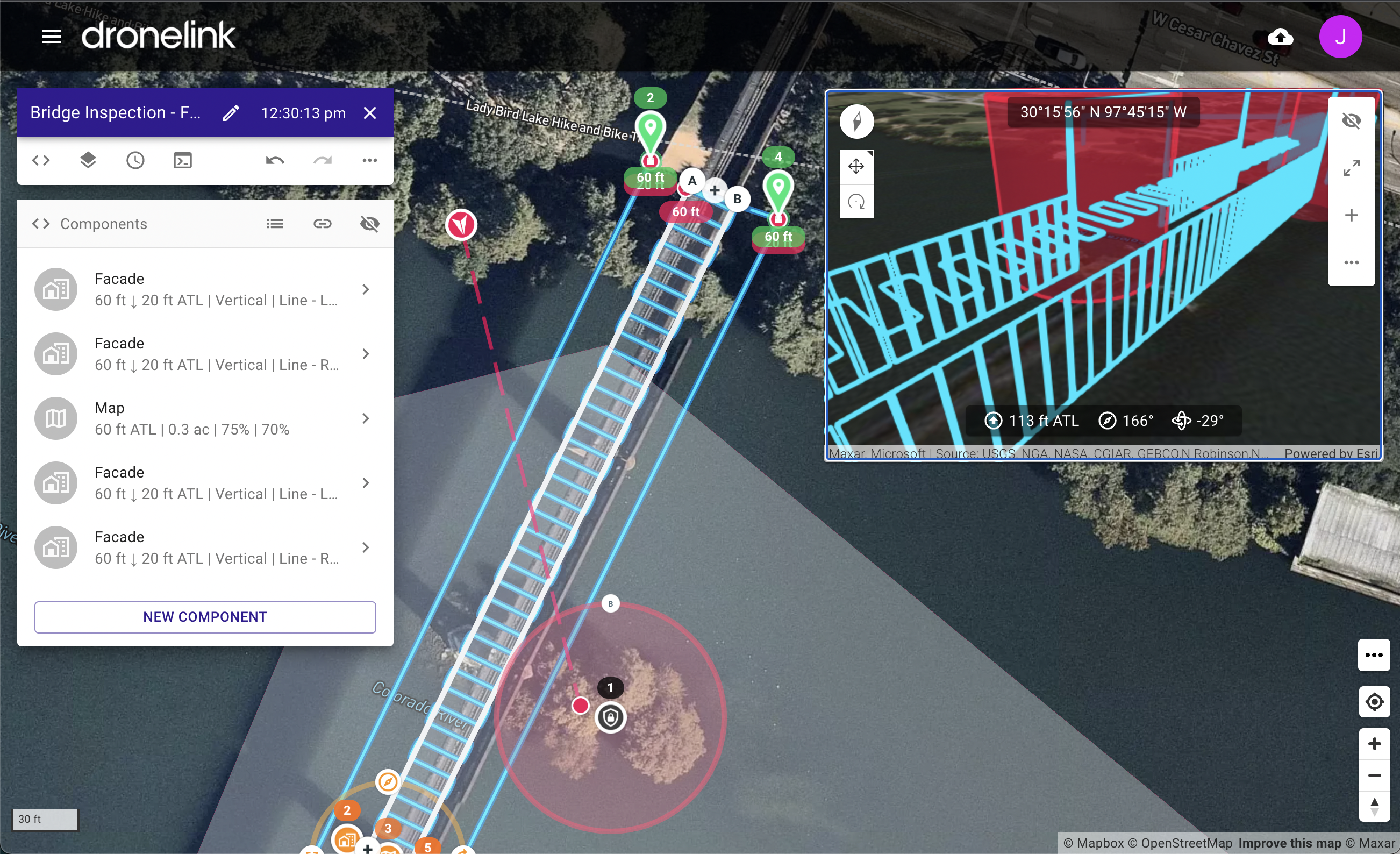
Task: Click the locate my position target button
Action: (x=1374, y=702)
